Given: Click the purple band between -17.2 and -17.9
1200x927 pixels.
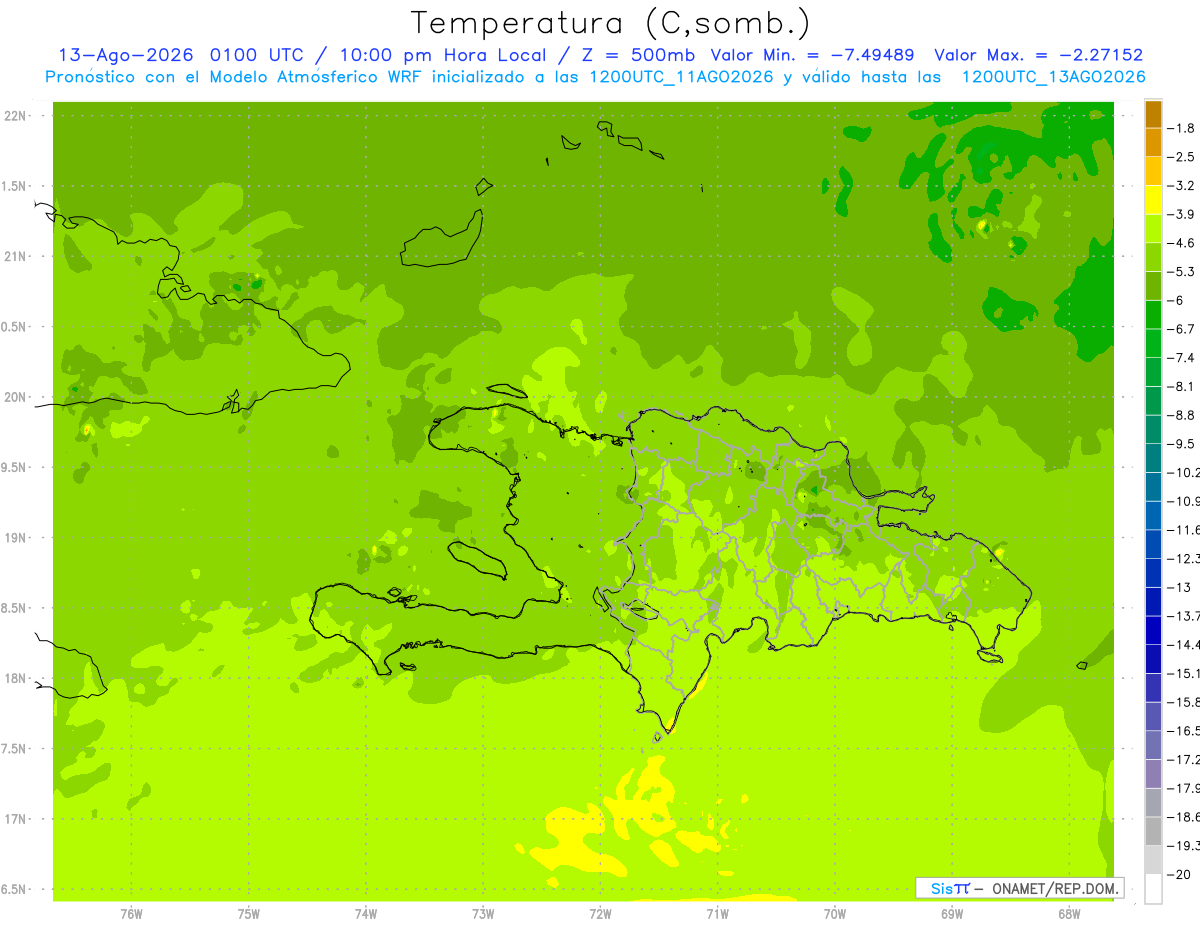Looking at the screenshot, I should 1153,774.
